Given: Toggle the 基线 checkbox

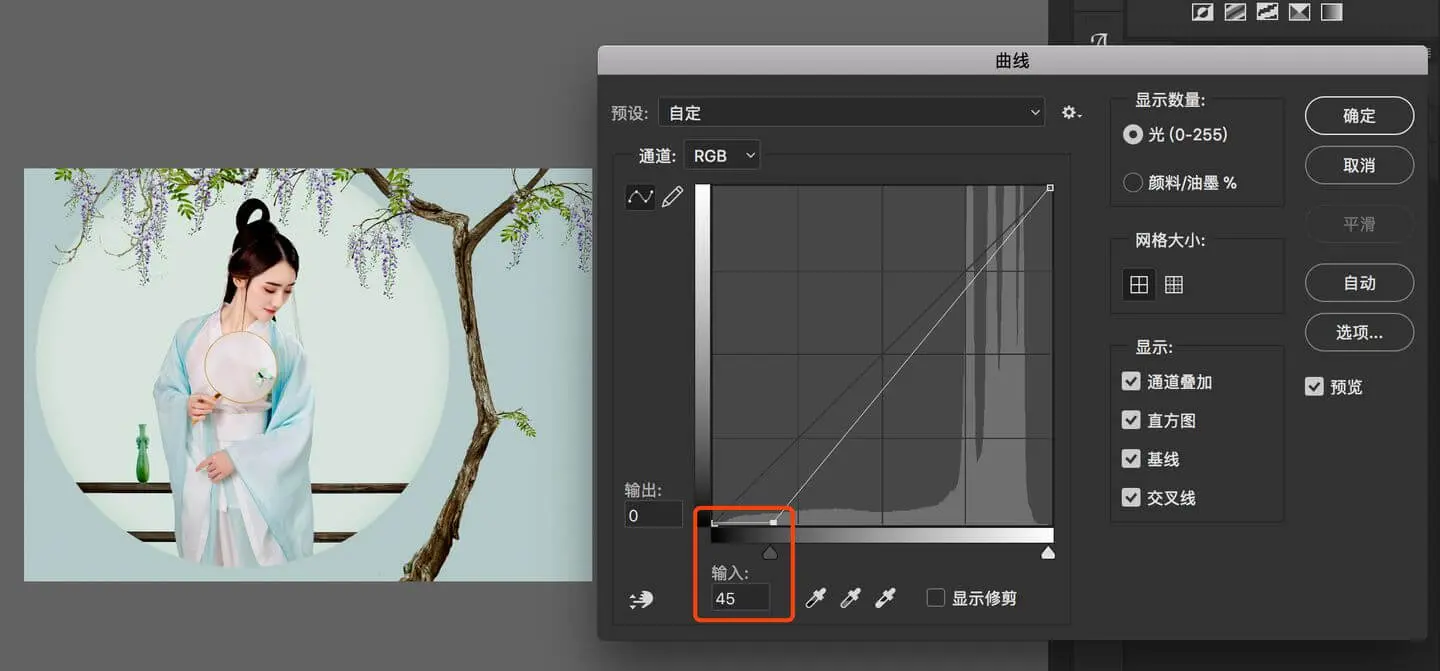Looking at the screenshot, I should pos(1131,458).
